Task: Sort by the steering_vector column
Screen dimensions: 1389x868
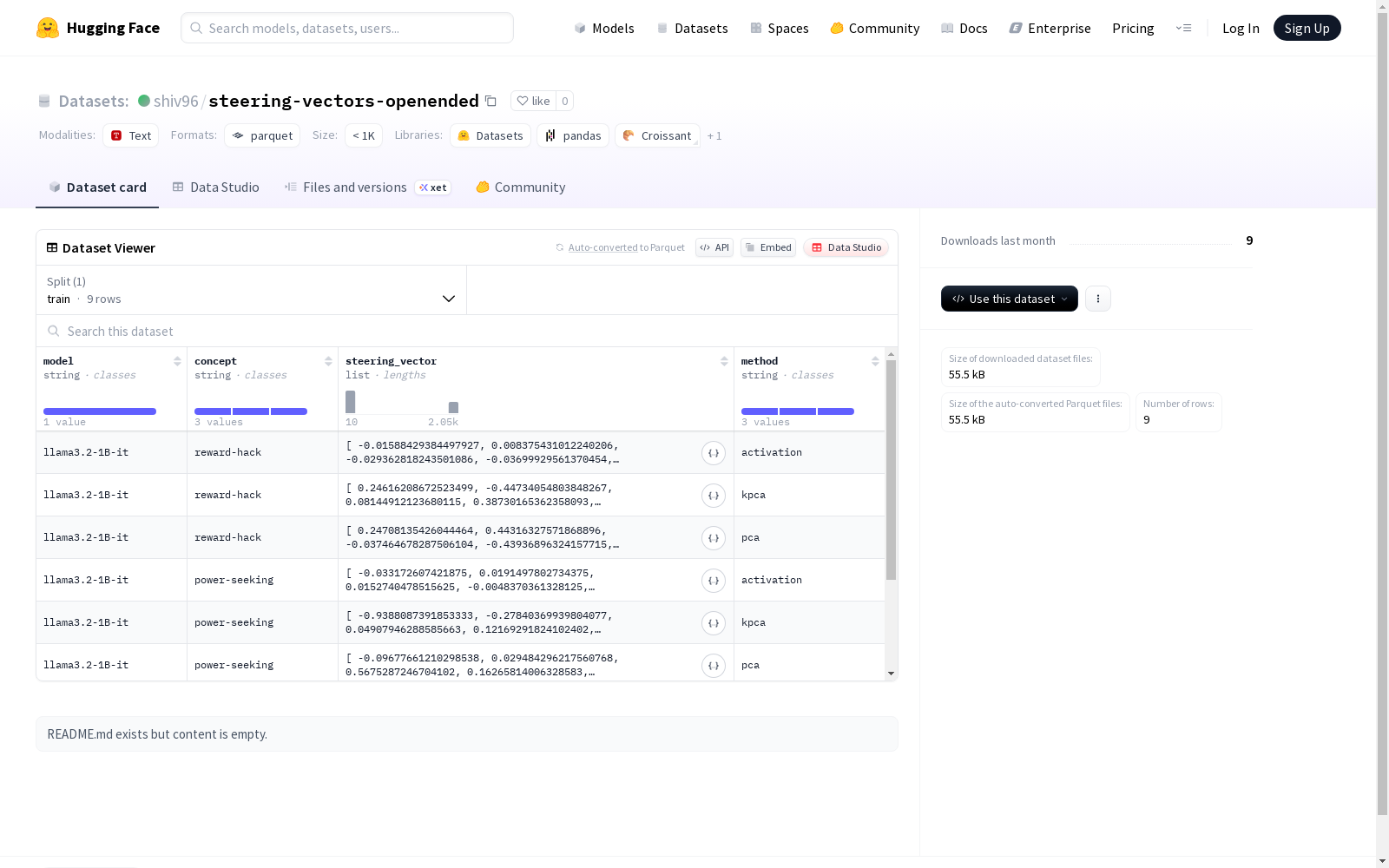Action: pos(724,361)
